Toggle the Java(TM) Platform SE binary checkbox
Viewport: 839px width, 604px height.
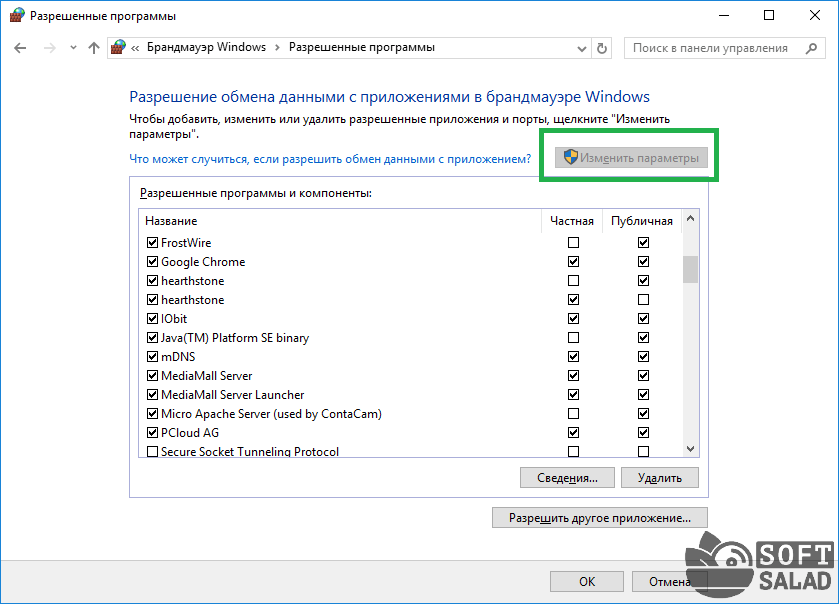(x=152, y=338)
